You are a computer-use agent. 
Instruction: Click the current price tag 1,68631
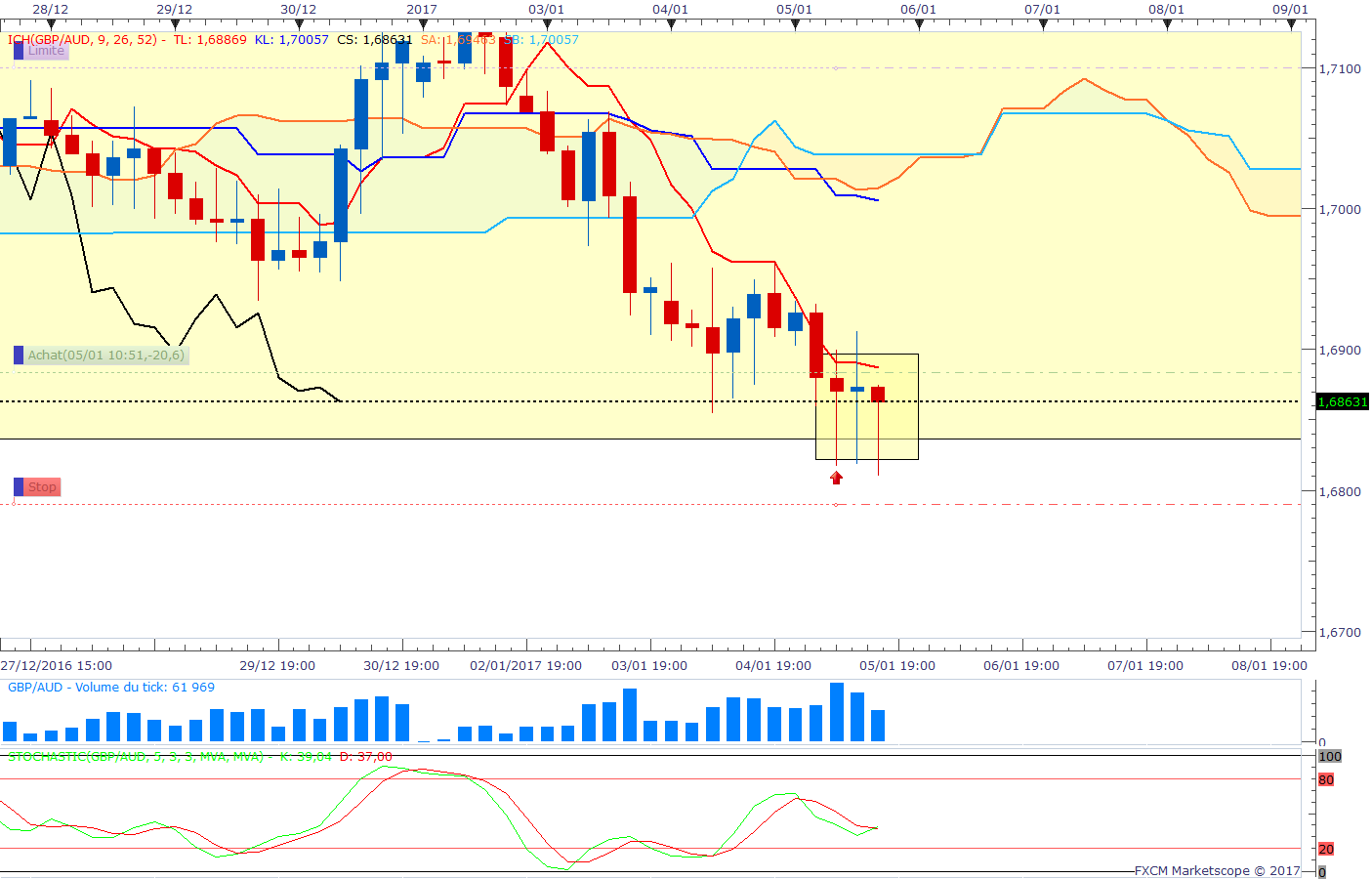1343,401
